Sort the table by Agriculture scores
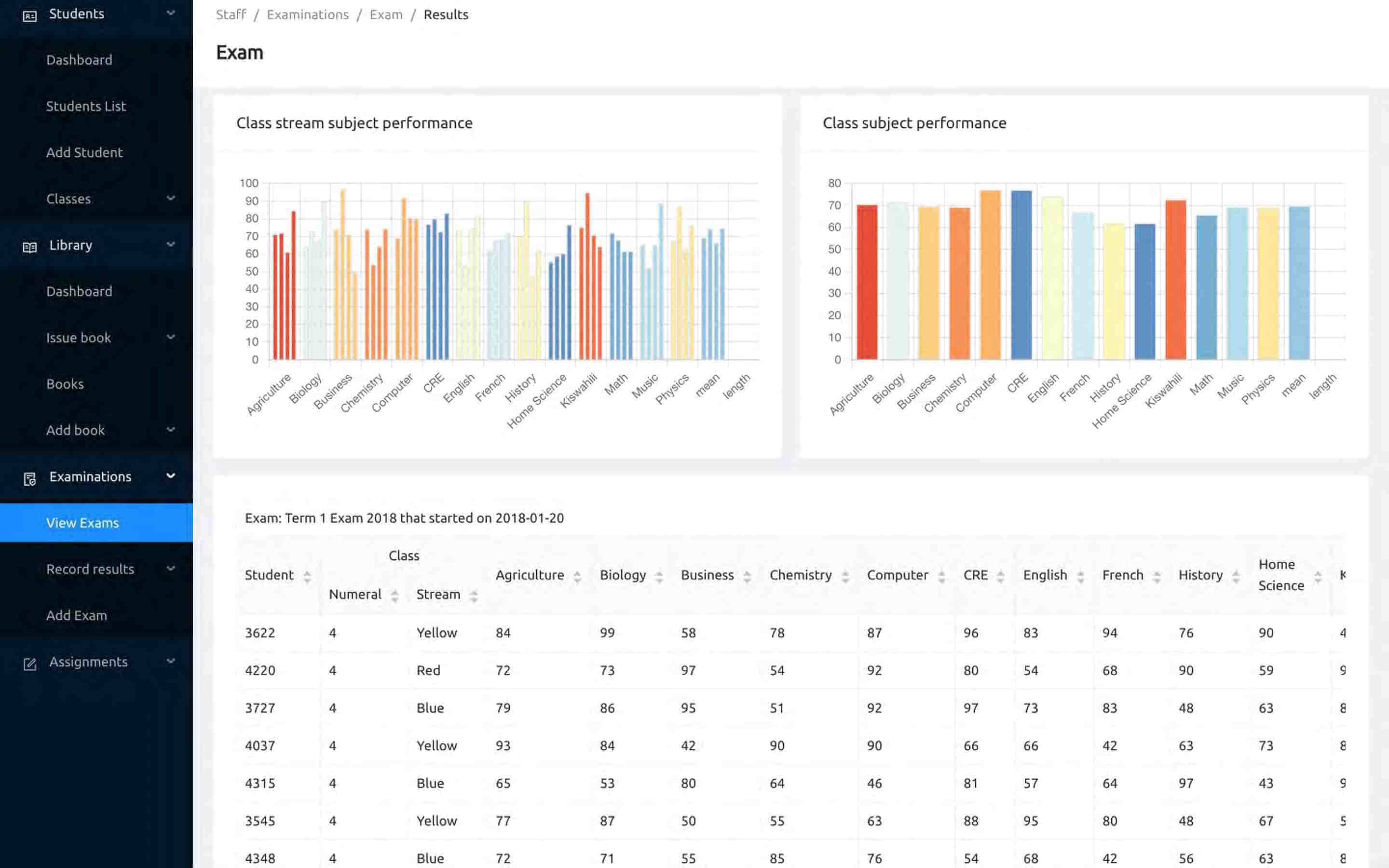1389x868 pixels. pos(577,576)
